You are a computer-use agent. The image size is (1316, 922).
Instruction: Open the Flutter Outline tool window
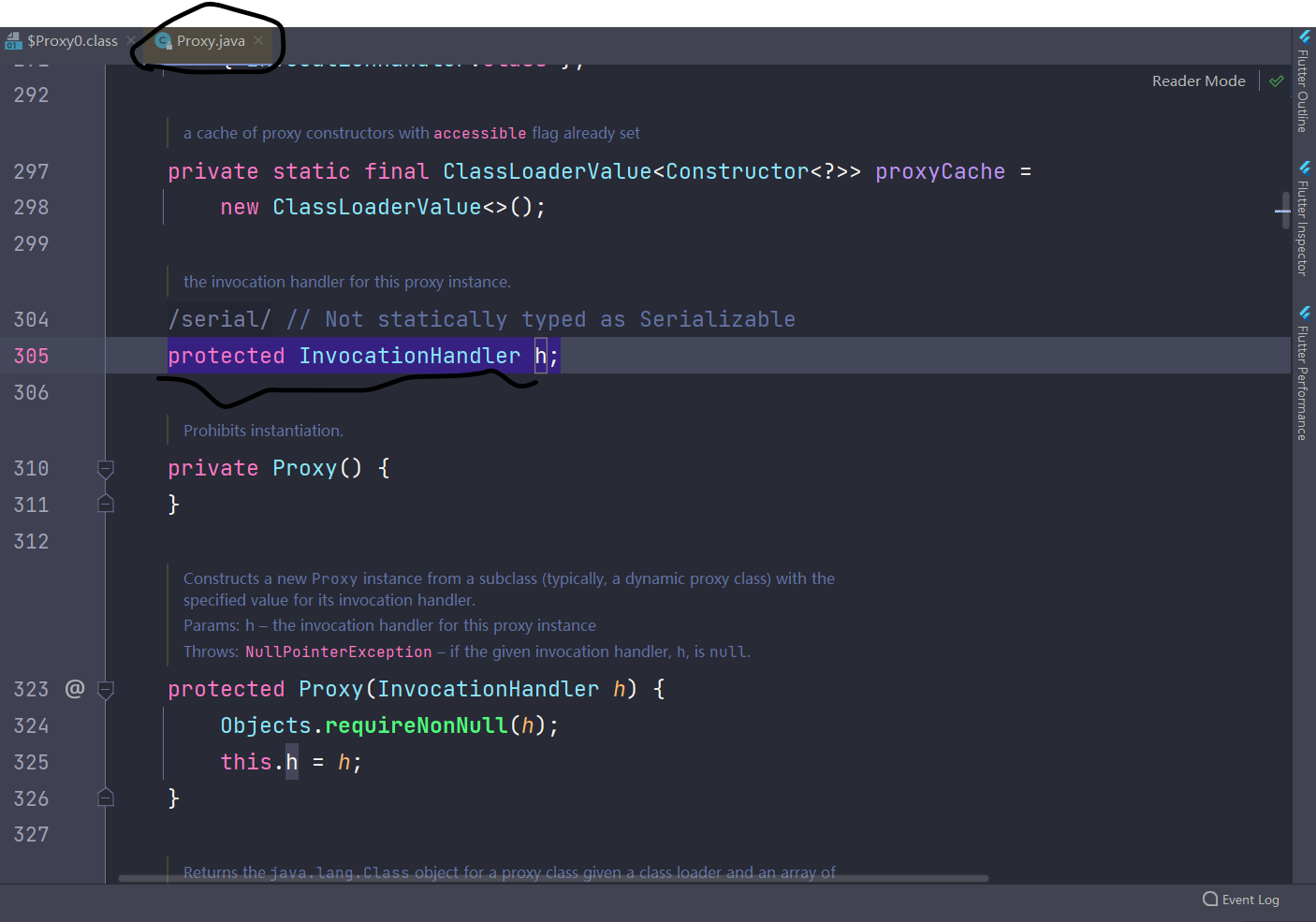[x=1303, y=81]
